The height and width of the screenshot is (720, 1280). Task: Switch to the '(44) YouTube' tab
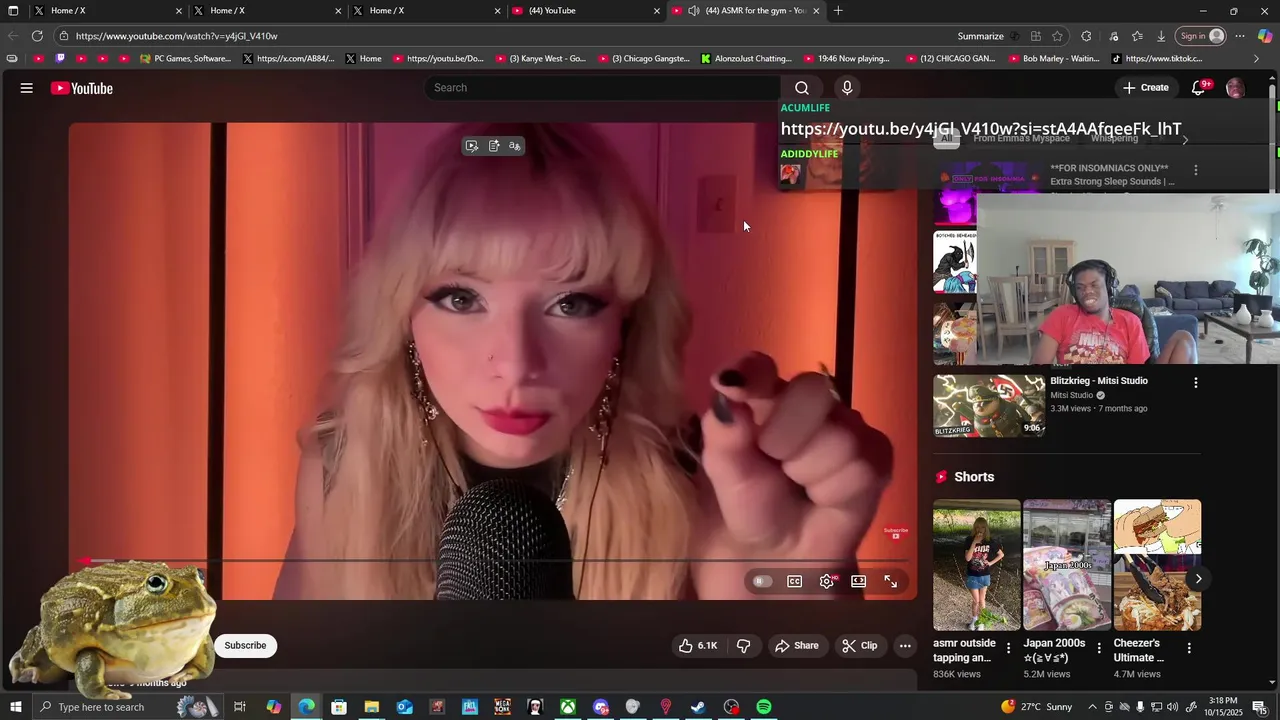tap(585, 11)
